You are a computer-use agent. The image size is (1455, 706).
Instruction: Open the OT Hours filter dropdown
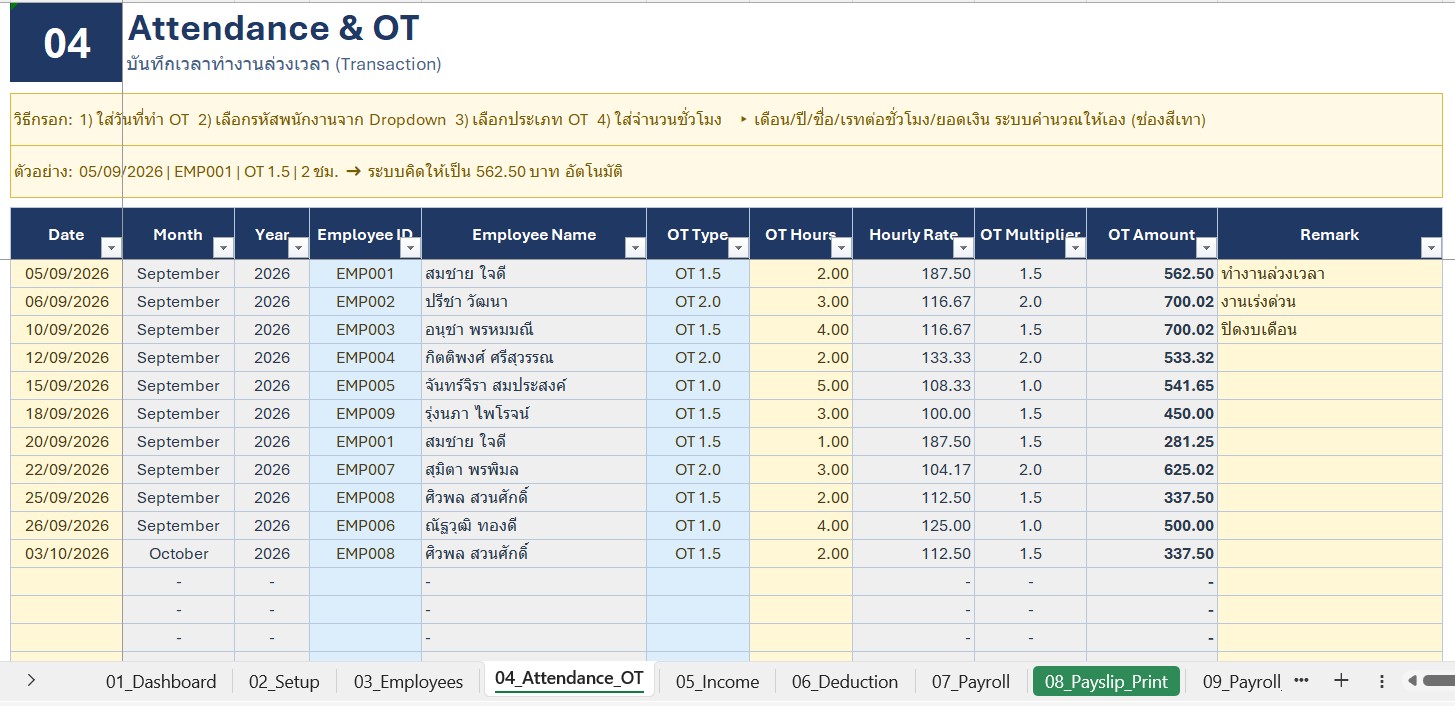pos(841,248)
